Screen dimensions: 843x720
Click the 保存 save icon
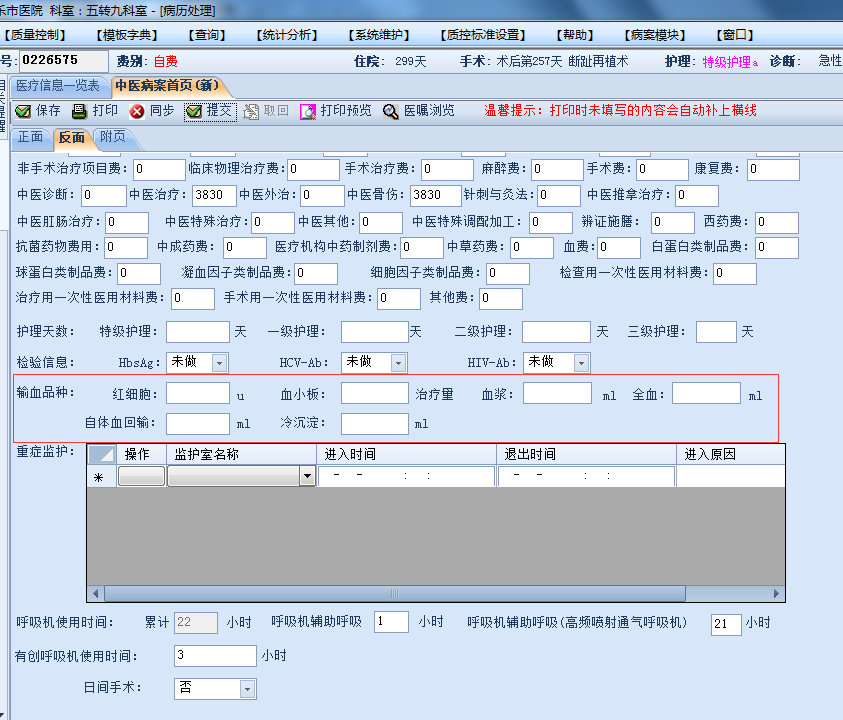click(23, 111)
